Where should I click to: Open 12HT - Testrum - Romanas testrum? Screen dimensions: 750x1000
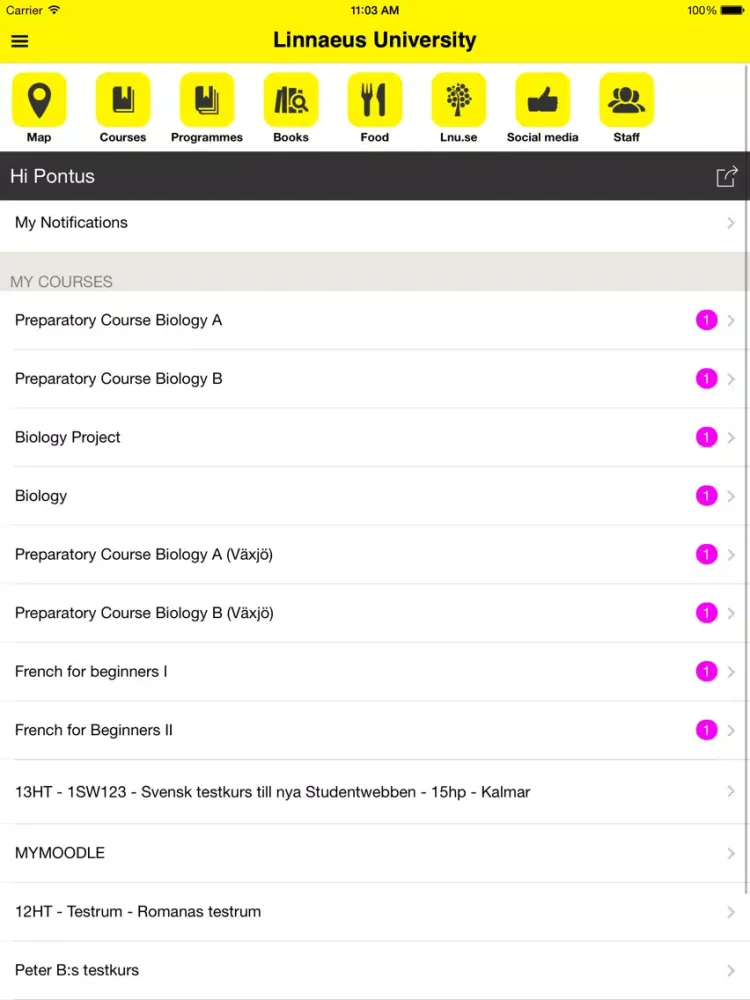click(375, 912)
